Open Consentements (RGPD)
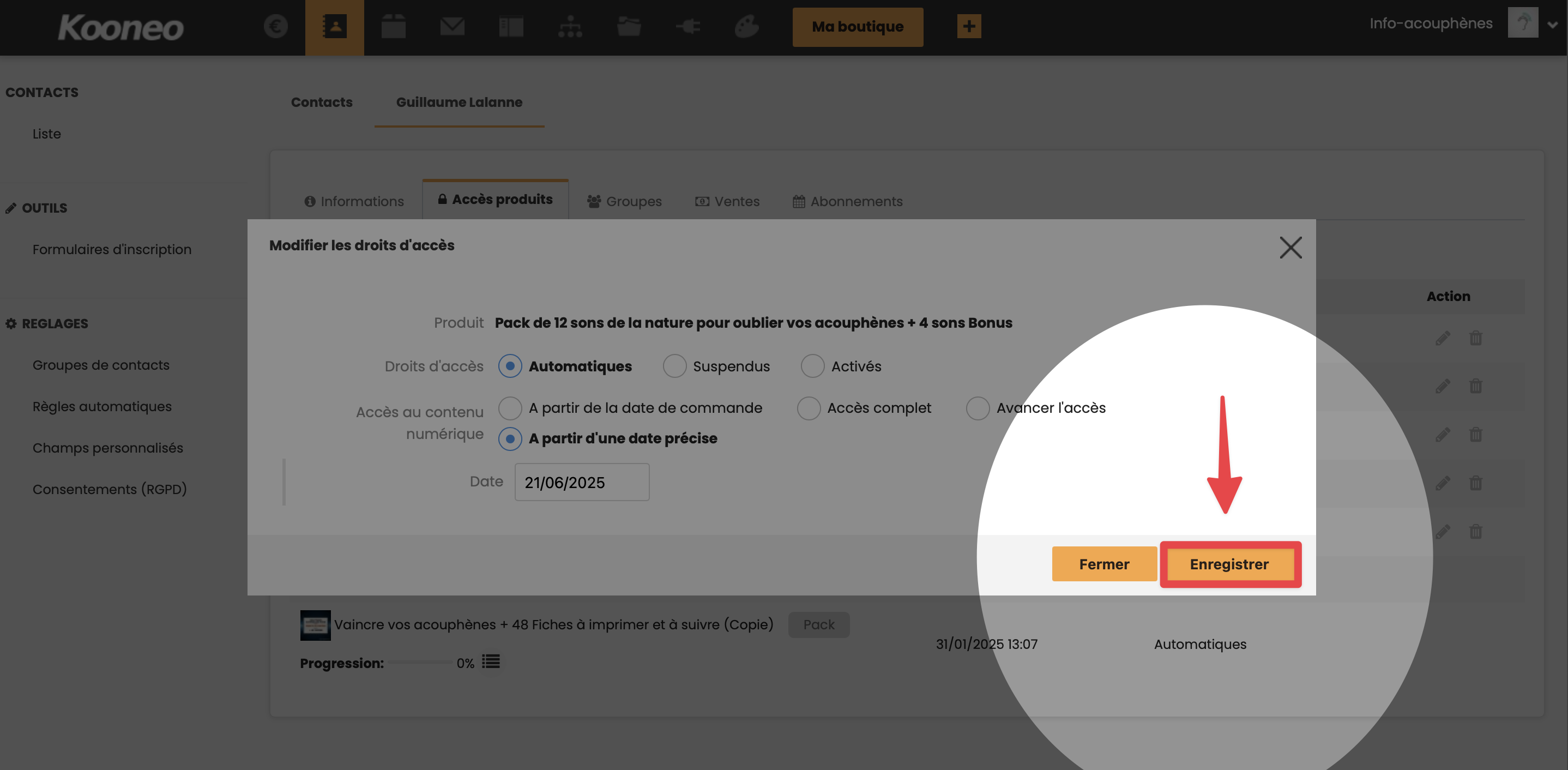The width and height of the screenshot is (1568, 770). pos(110,489)
